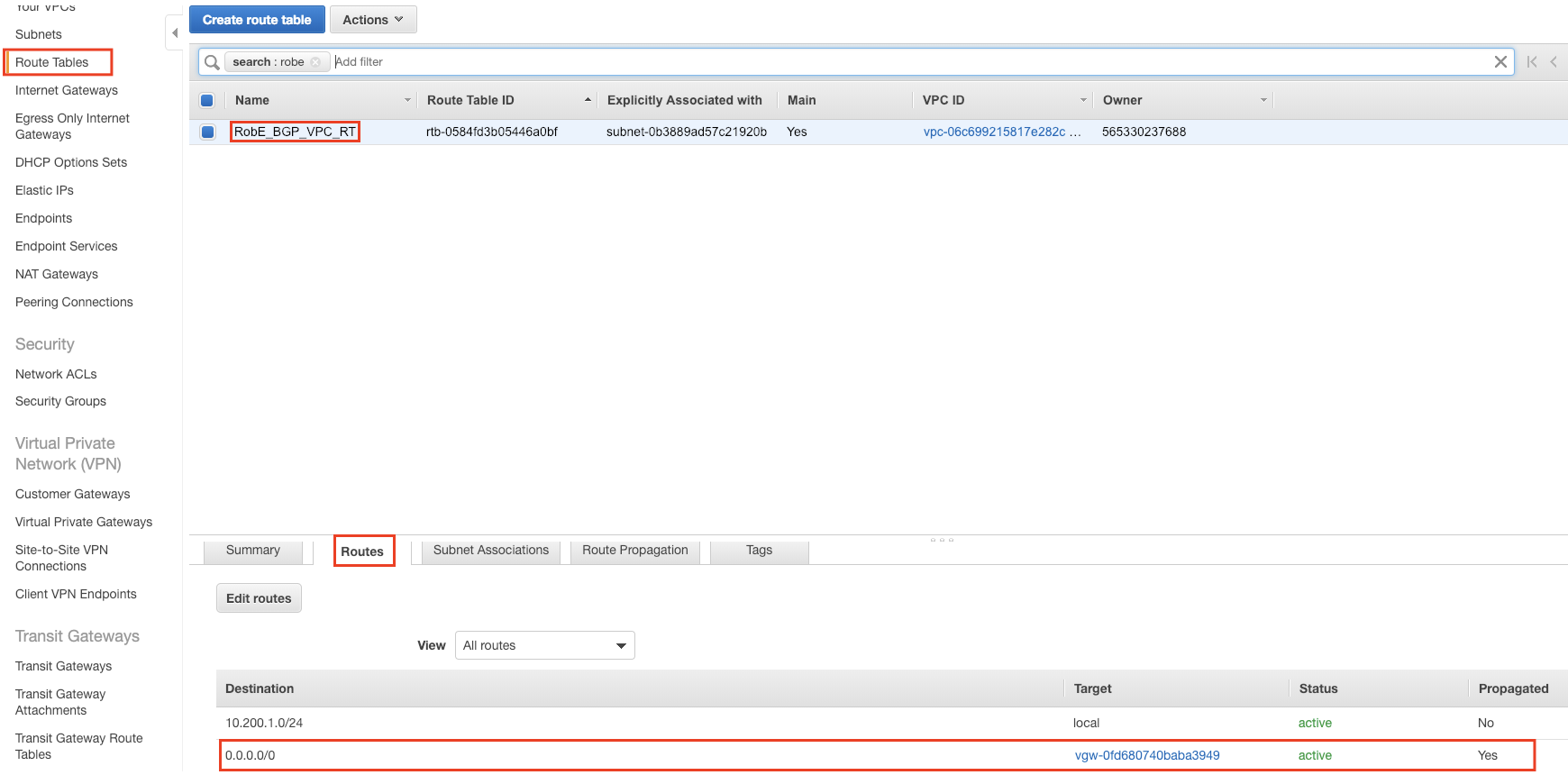Uncheck the RobE_BGP_VPC_RT row checkbox
The width and height of the screenshot is (1568, 775).
[x=207, y=132]
